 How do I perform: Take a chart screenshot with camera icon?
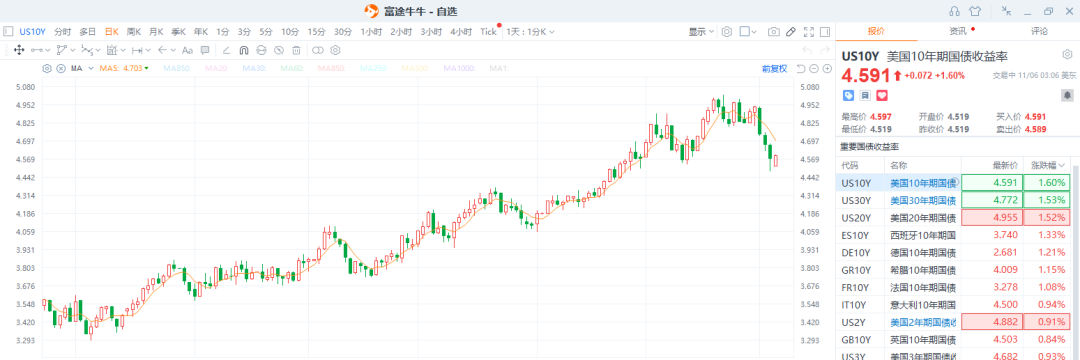[774, 32]
